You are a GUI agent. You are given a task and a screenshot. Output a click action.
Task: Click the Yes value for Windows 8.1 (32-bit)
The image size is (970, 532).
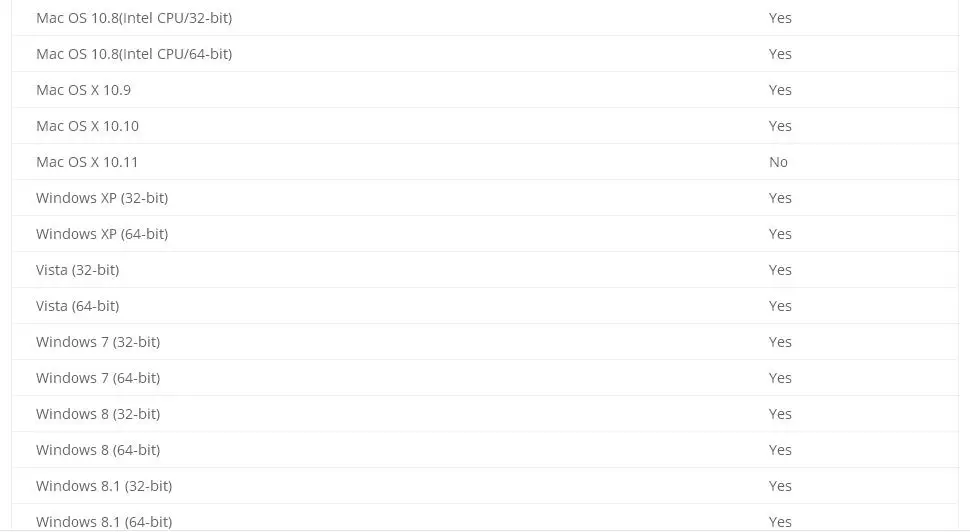[x=780, y=486]
